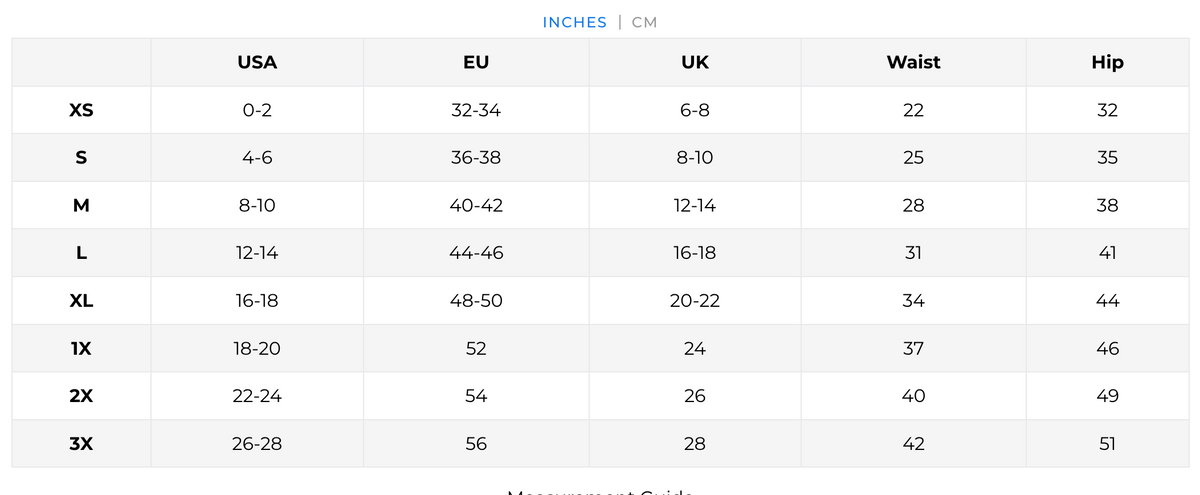The width and height of the screenshot is (1200, 495).
Task: Click the Waist column header
Action: (x=913, y=62)
